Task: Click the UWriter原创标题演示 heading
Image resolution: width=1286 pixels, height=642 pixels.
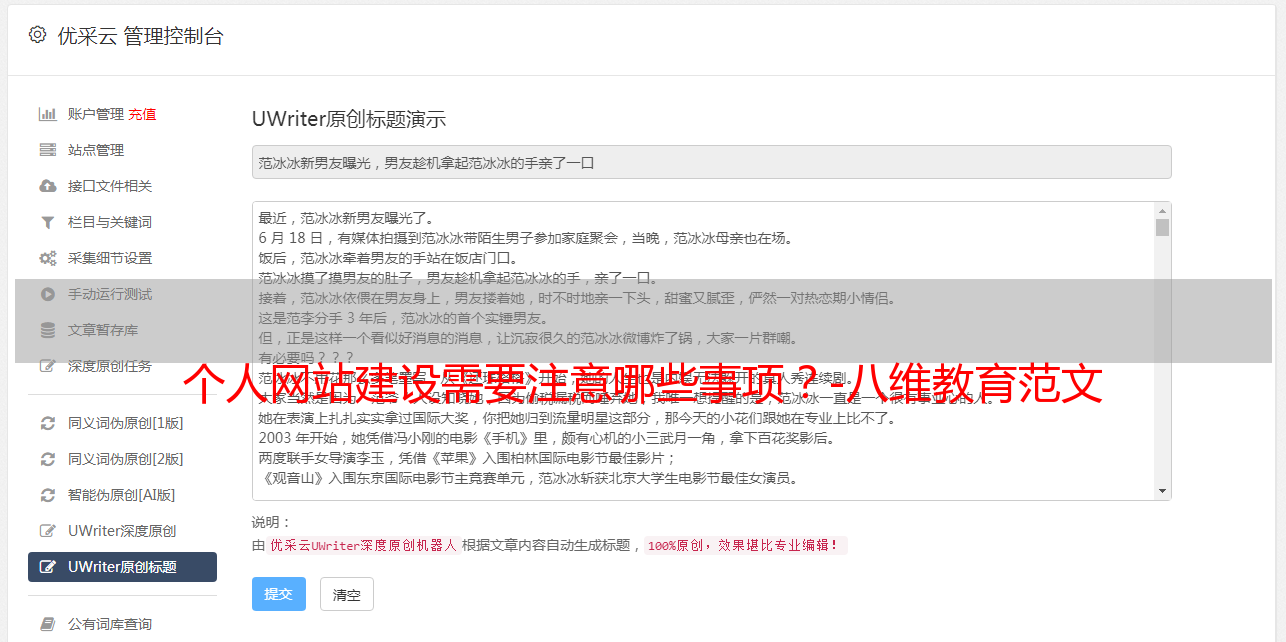Action: click(349, 119)
